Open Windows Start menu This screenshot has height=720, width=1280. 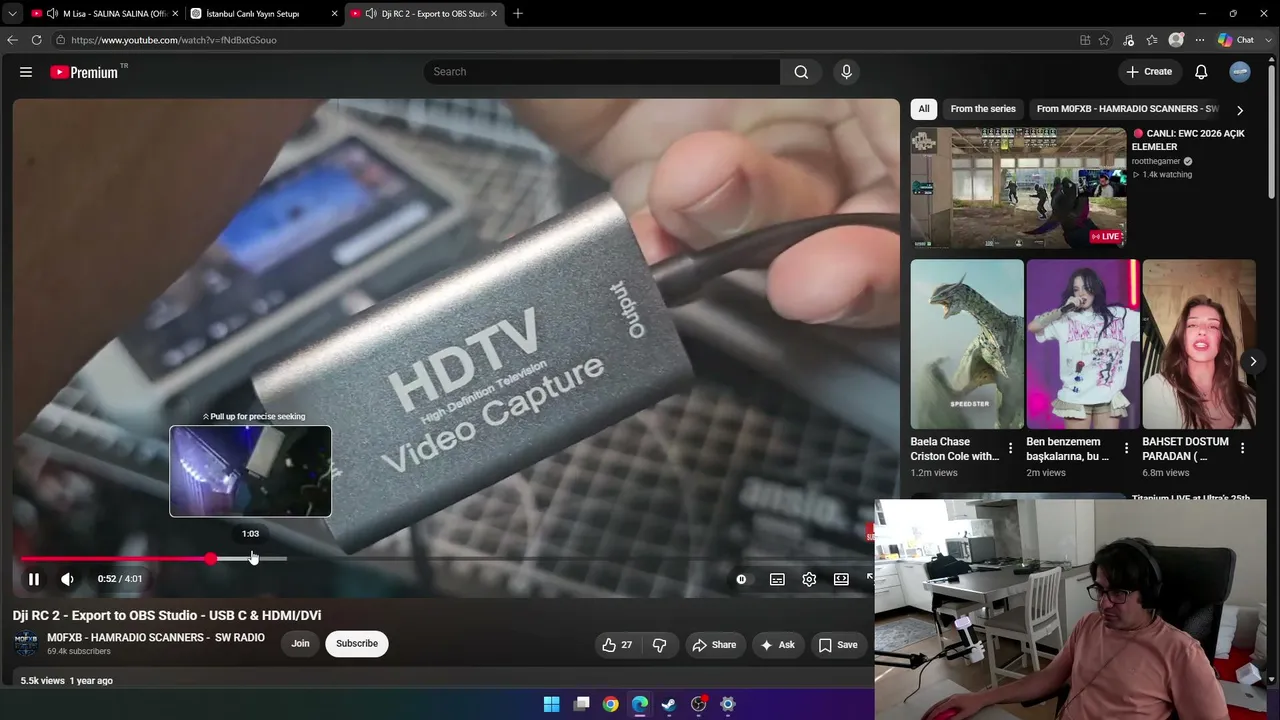(552, 704)
